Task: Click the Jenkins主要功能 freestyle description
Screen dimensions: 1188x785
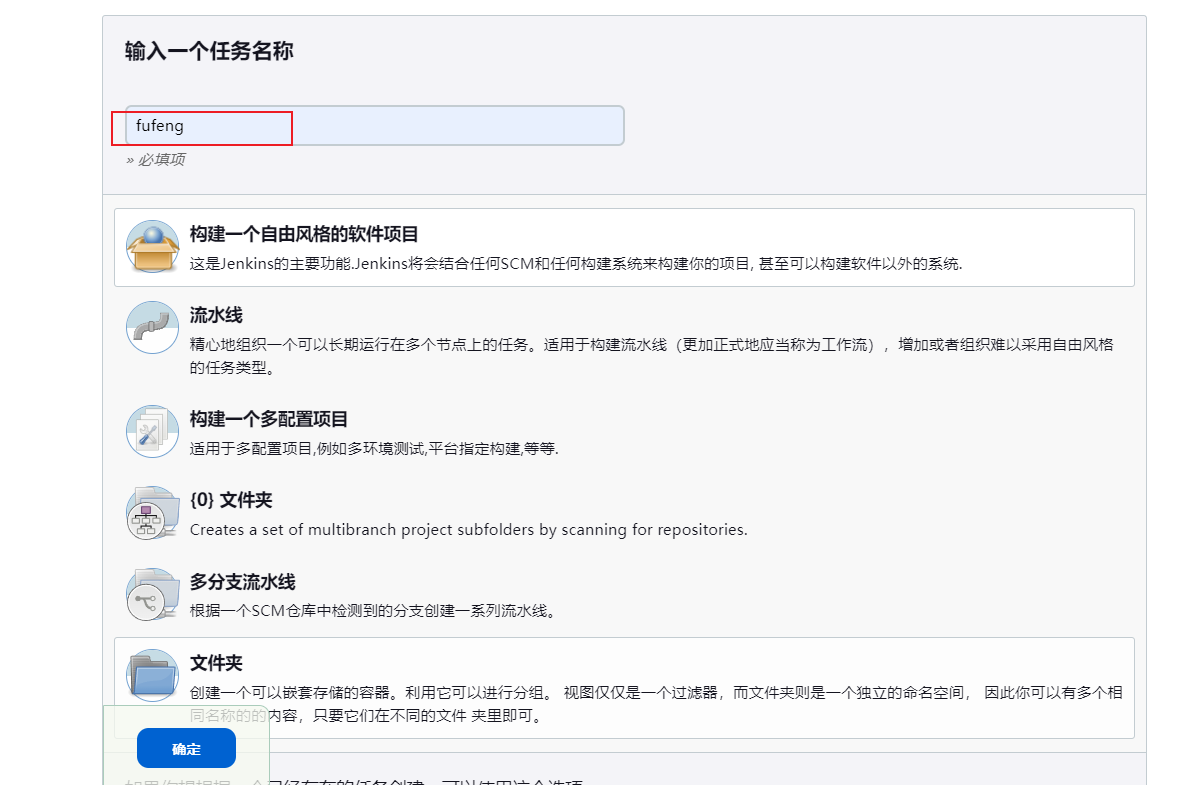Action: [576, 264]
